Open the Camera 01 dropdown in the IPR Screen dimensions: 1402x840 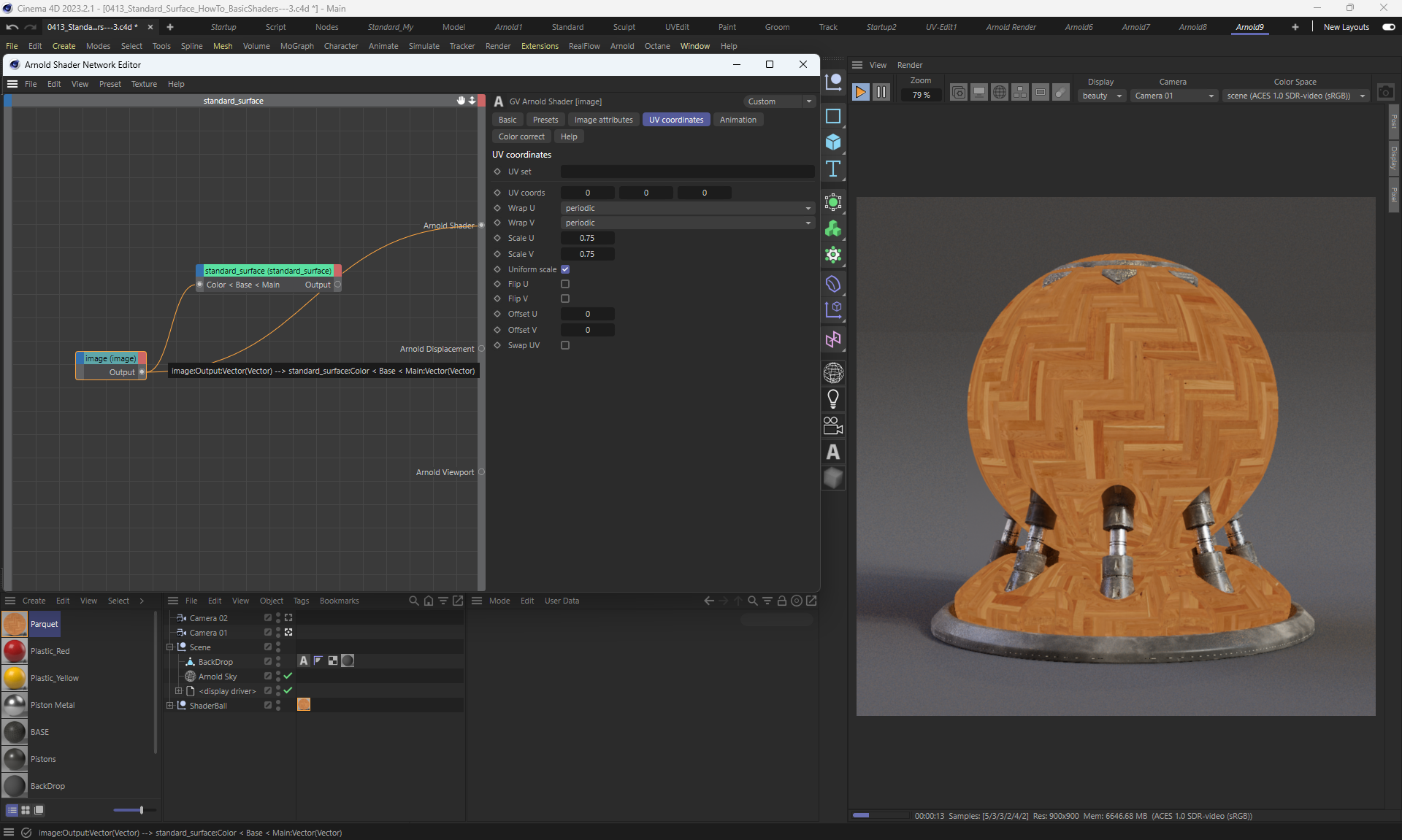1173,96
